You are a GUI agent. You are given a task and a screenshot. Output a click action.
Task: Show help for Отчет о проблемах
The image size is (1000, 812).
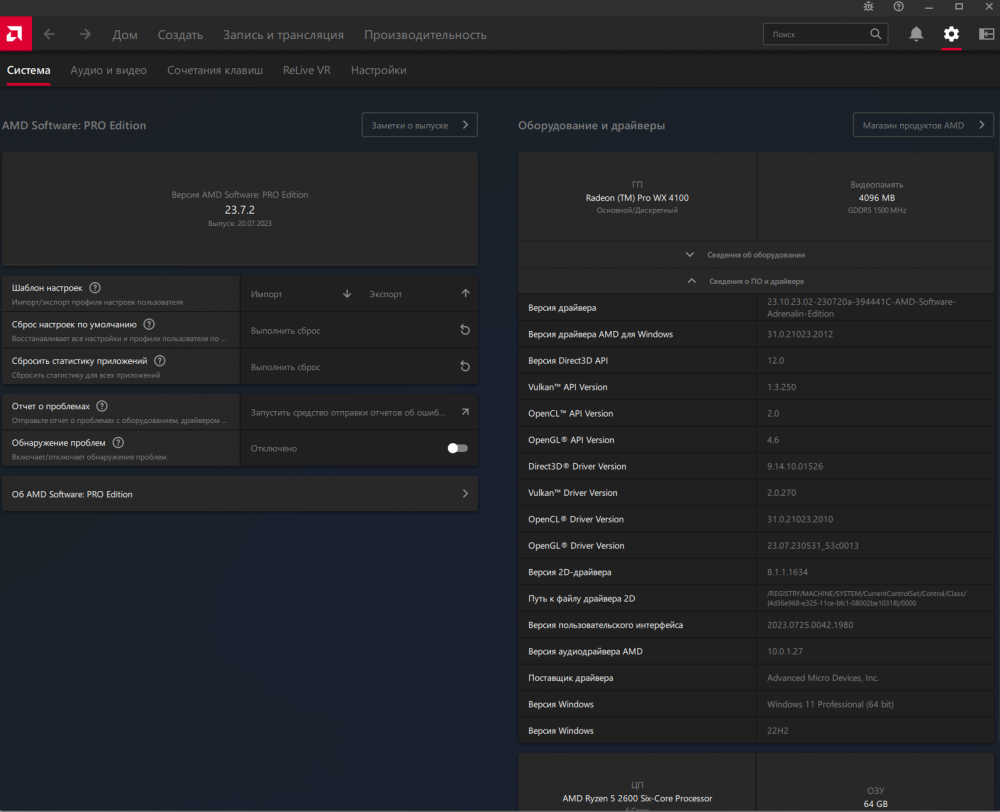coord(101,406)
